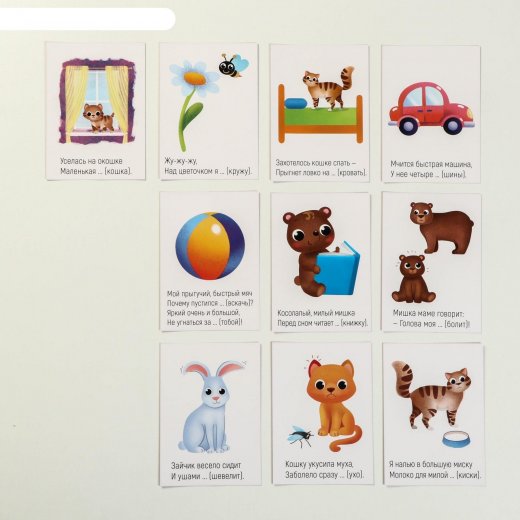Select the colorful beach ball
This screenshot has width=520, height=520.
(x=210, y=246)
